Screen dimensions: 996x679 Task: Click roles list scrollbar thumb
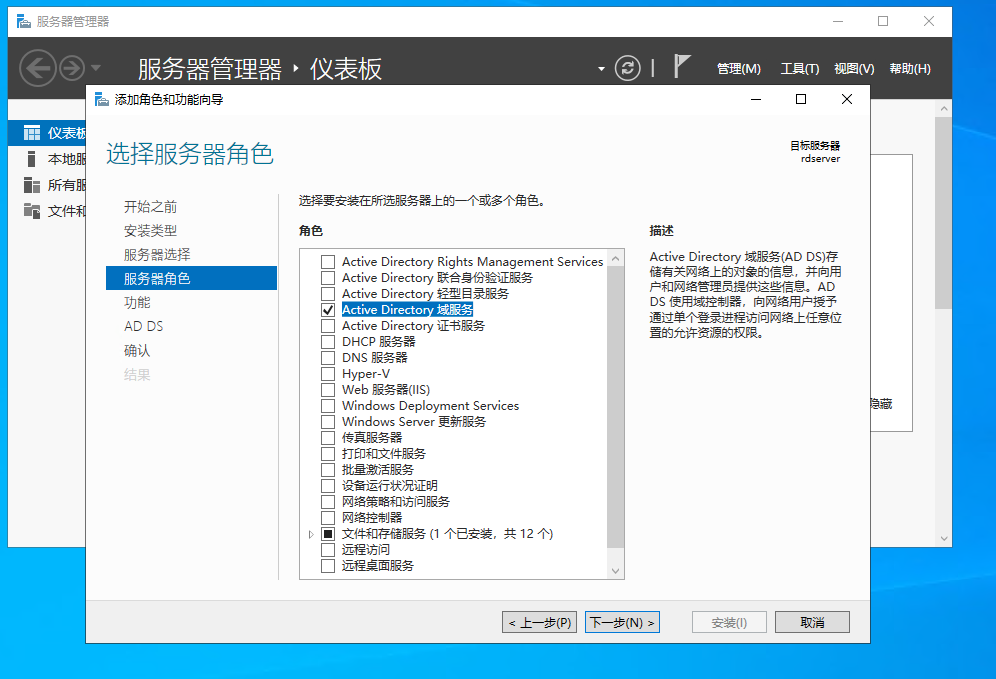(x=615, y=407)
